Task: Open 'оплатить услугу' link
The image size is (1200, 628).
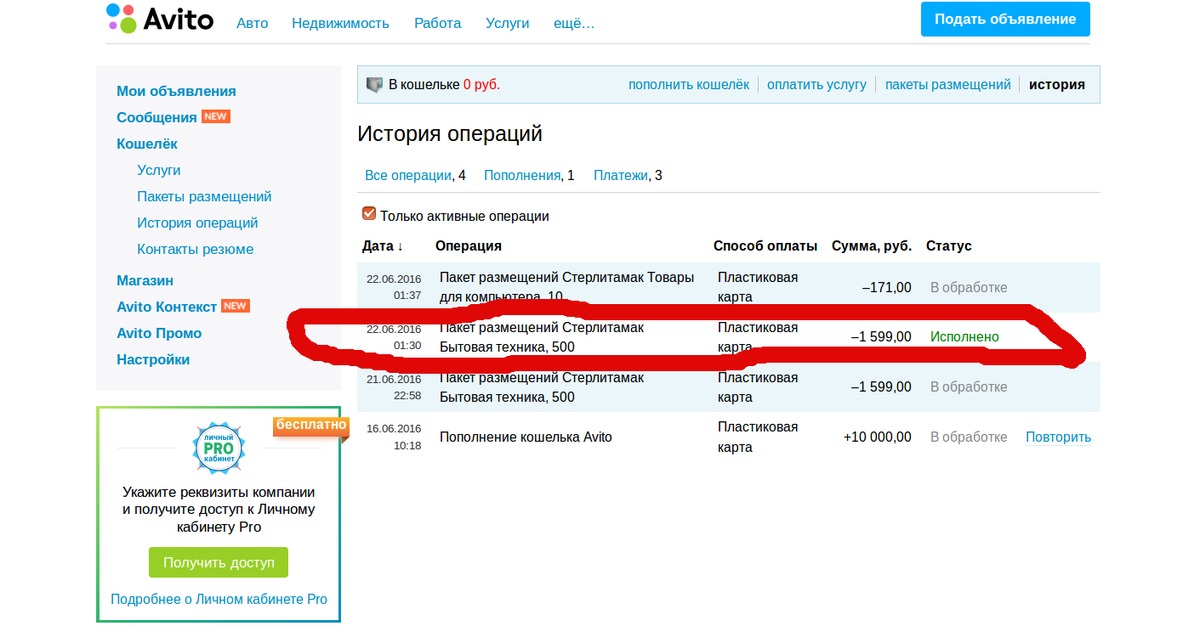Action: 817,85
